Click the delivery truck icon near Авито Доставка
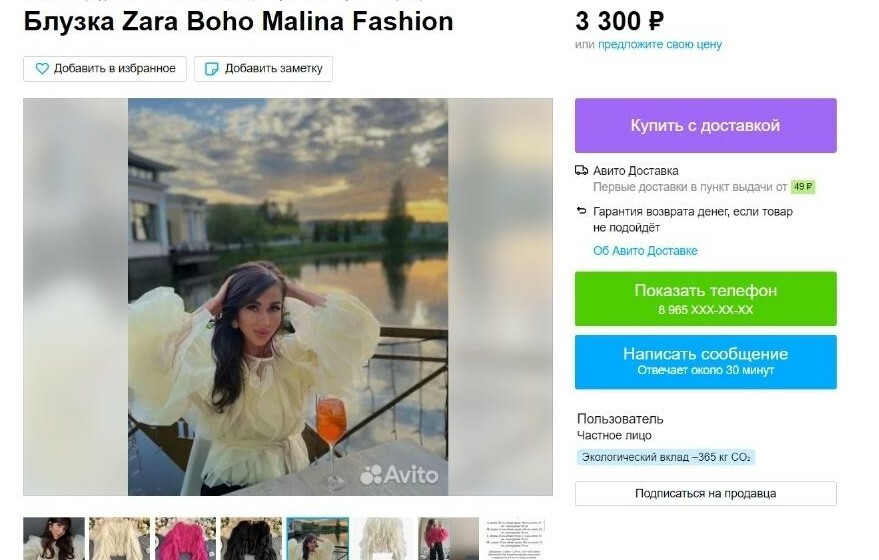The width and height of the screenshot is (879, 560). pos(581,170)
